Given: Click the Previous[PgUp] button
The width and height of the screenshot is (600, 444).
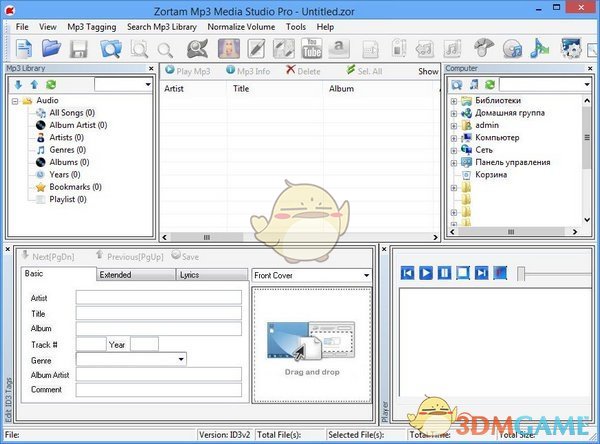Looking at the screenshot, I should [x=129, y=256].
